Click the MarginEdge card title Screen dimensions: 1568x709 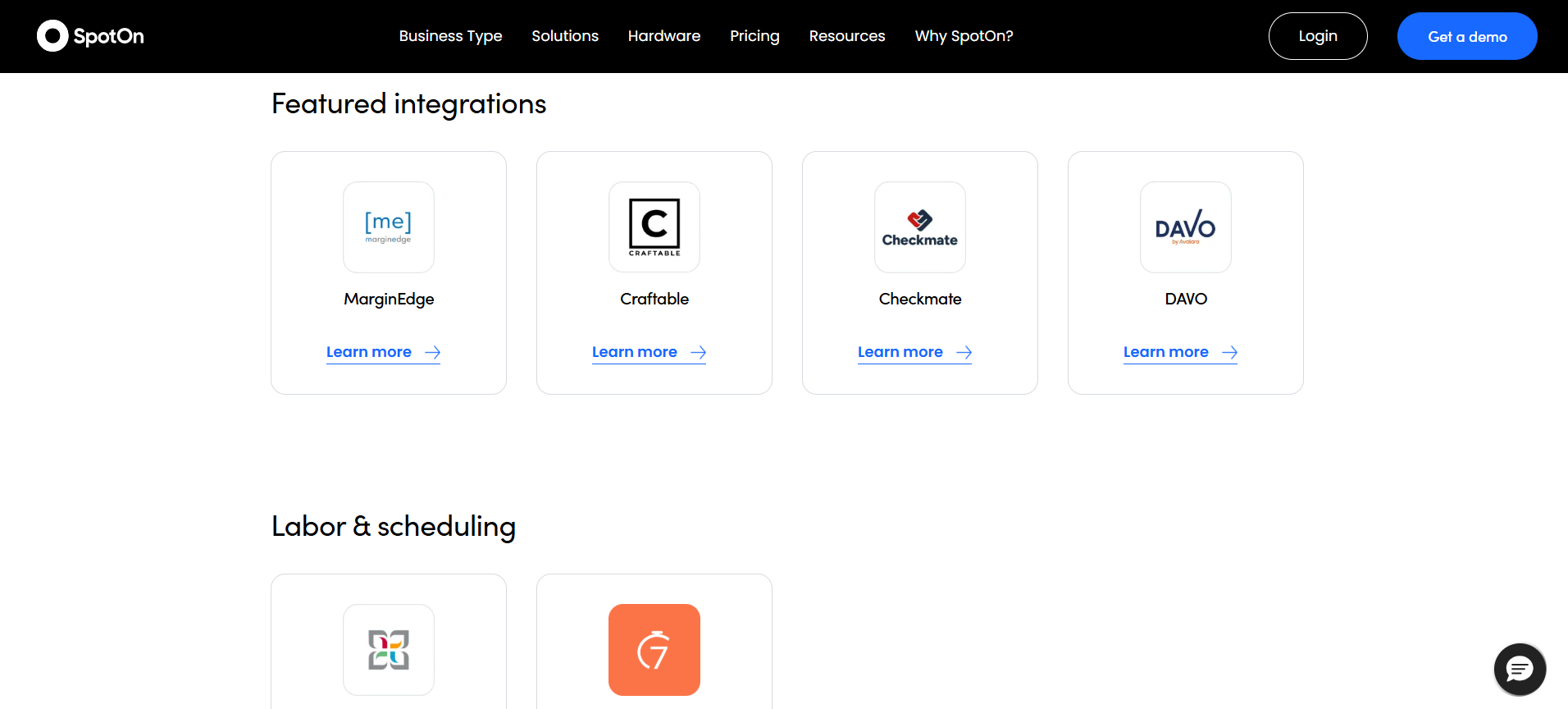pyautogui.click(x=389, y=299)
